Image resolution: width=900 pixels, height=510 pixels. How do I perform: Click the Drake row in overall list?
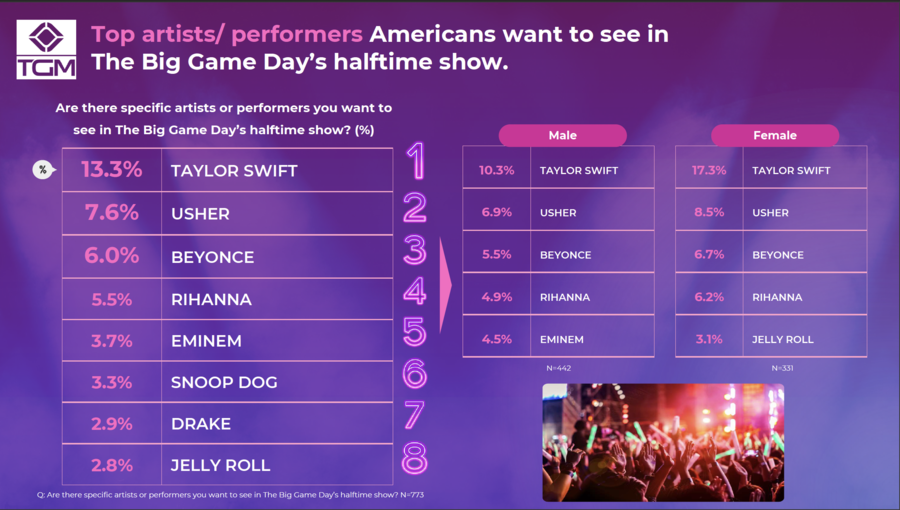227,424
